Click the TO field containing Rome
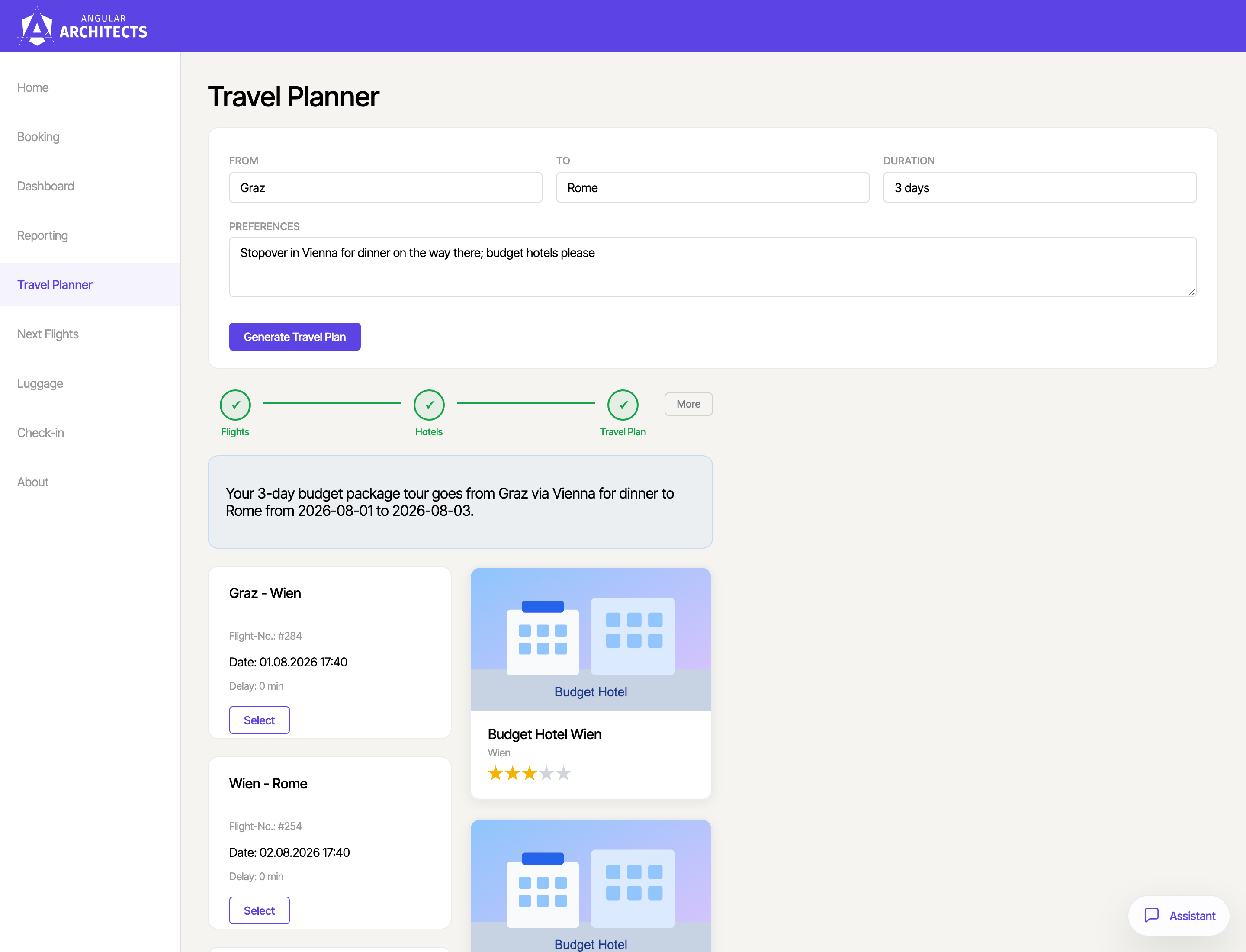 pos(712,187)
